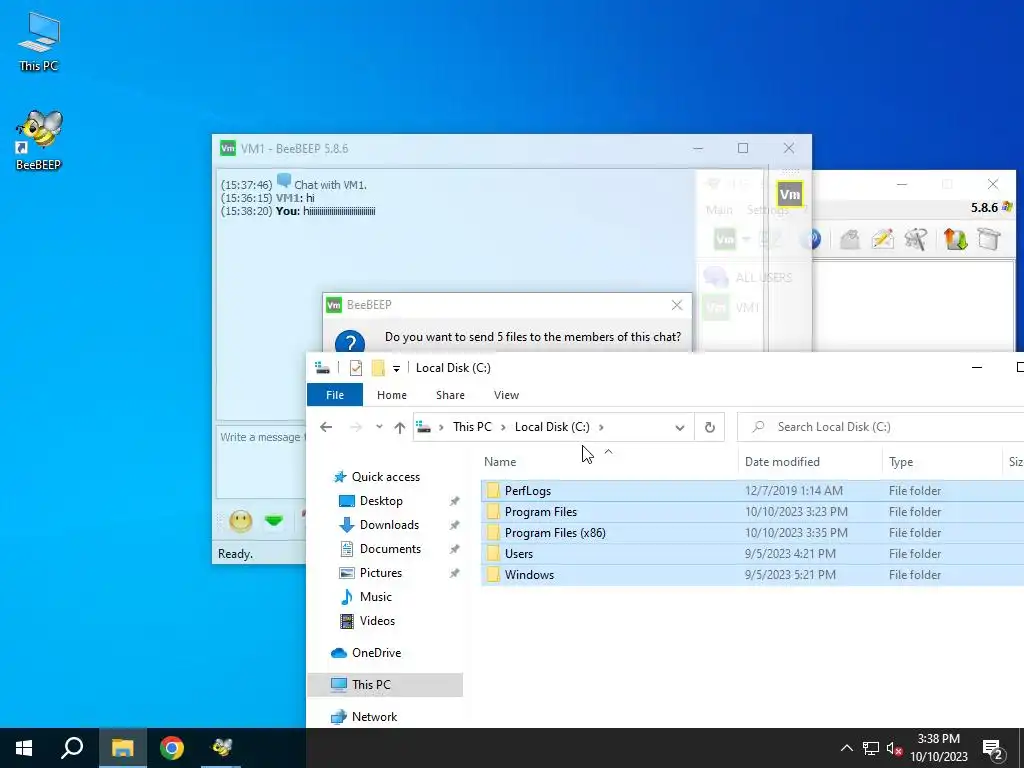
Task: Click chevron after This PC in breadcrumb
Action: point(503,427)
